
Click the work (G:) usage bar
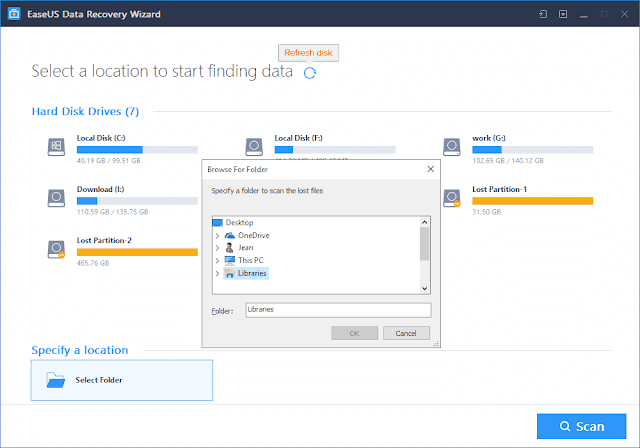click(x=533, y=150)
